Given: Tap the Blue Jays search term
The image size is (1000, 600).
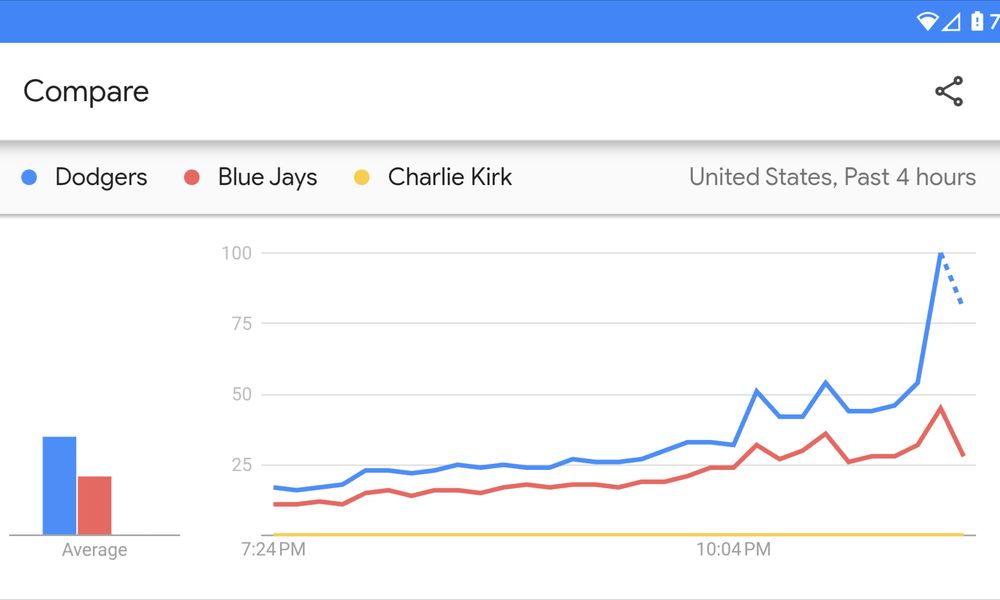Looking at the screenshot, I should (x=267, y=178).
